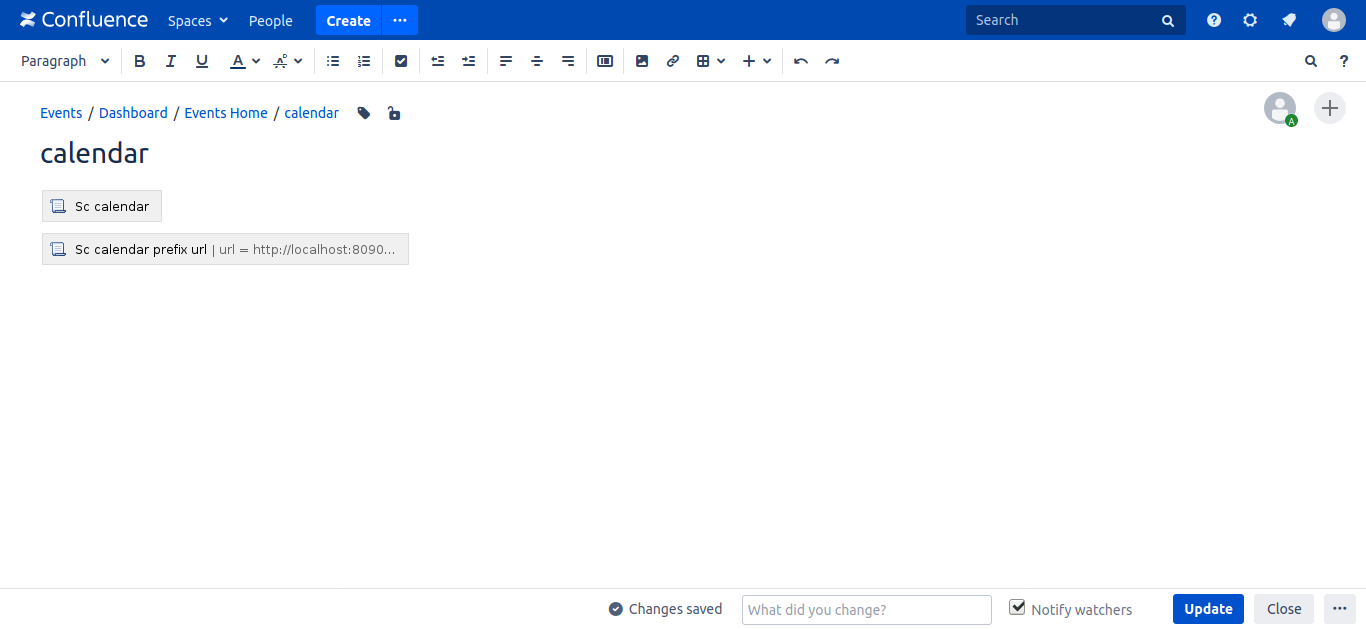The image size is (1366, 629).
Task: Apply italic formatting
Action: (171, 61)
